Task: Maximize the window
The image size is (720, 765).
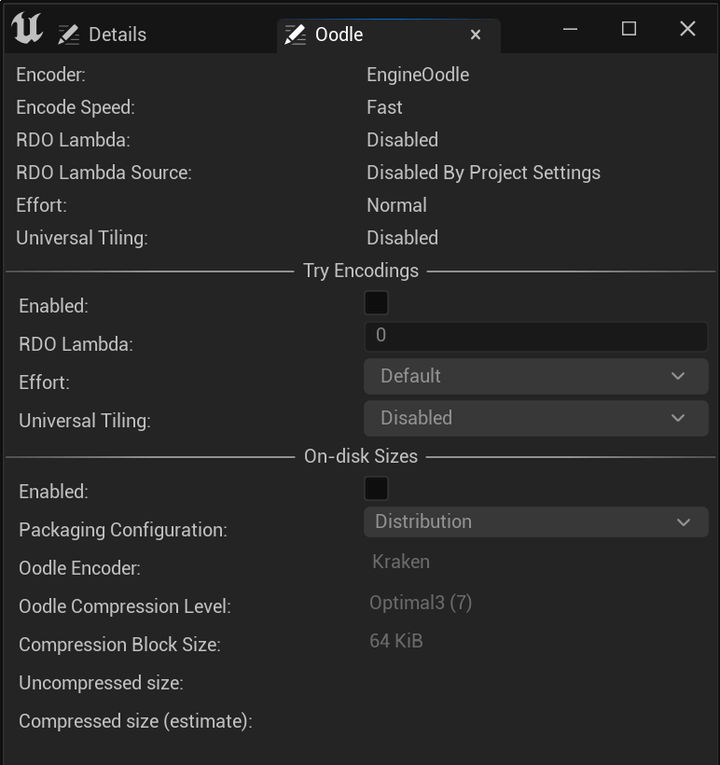Action: (x=629, y=29)
